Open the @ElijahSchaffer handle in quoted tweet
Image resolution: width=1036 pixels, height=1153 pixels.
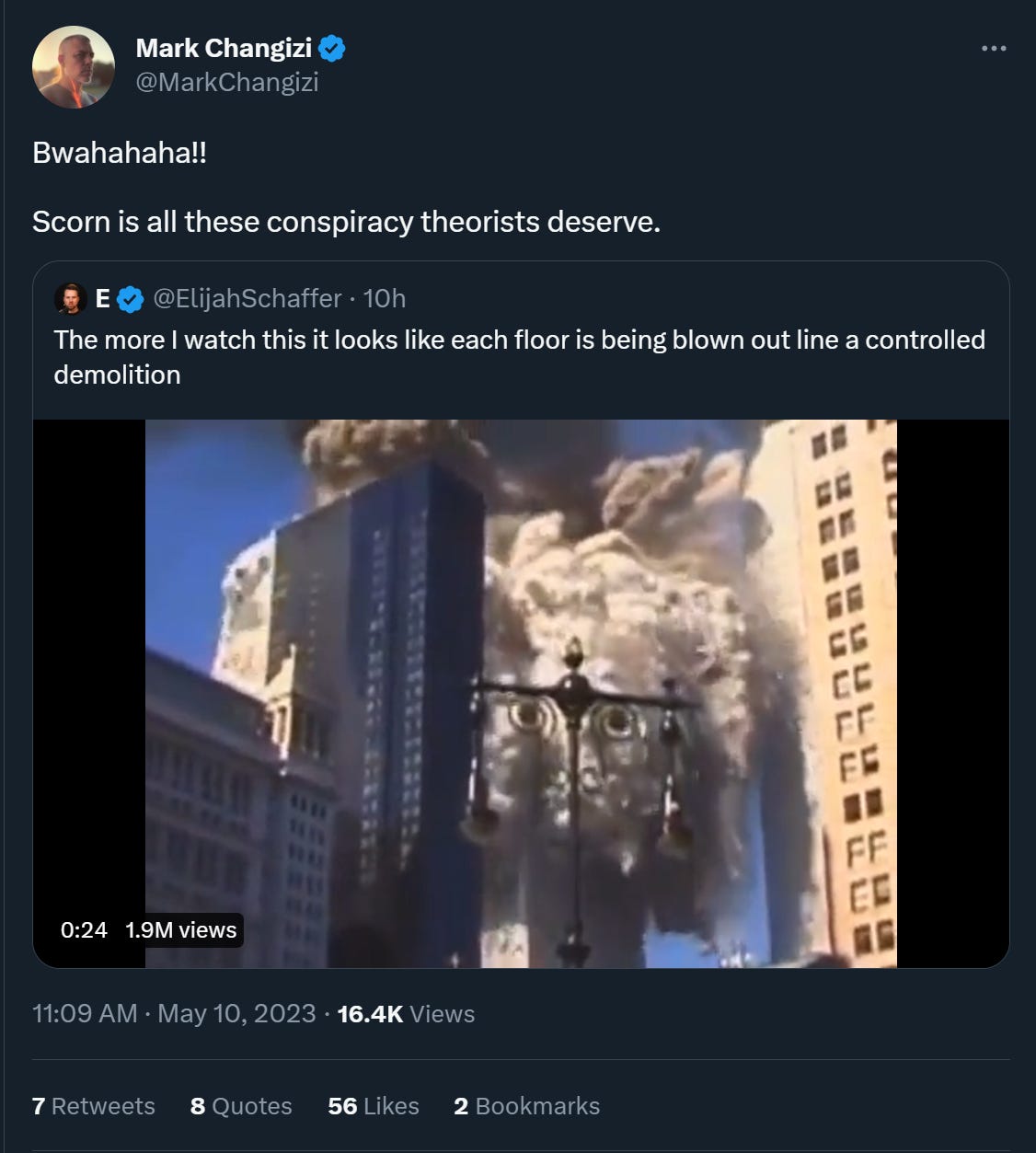click(247, 298)
